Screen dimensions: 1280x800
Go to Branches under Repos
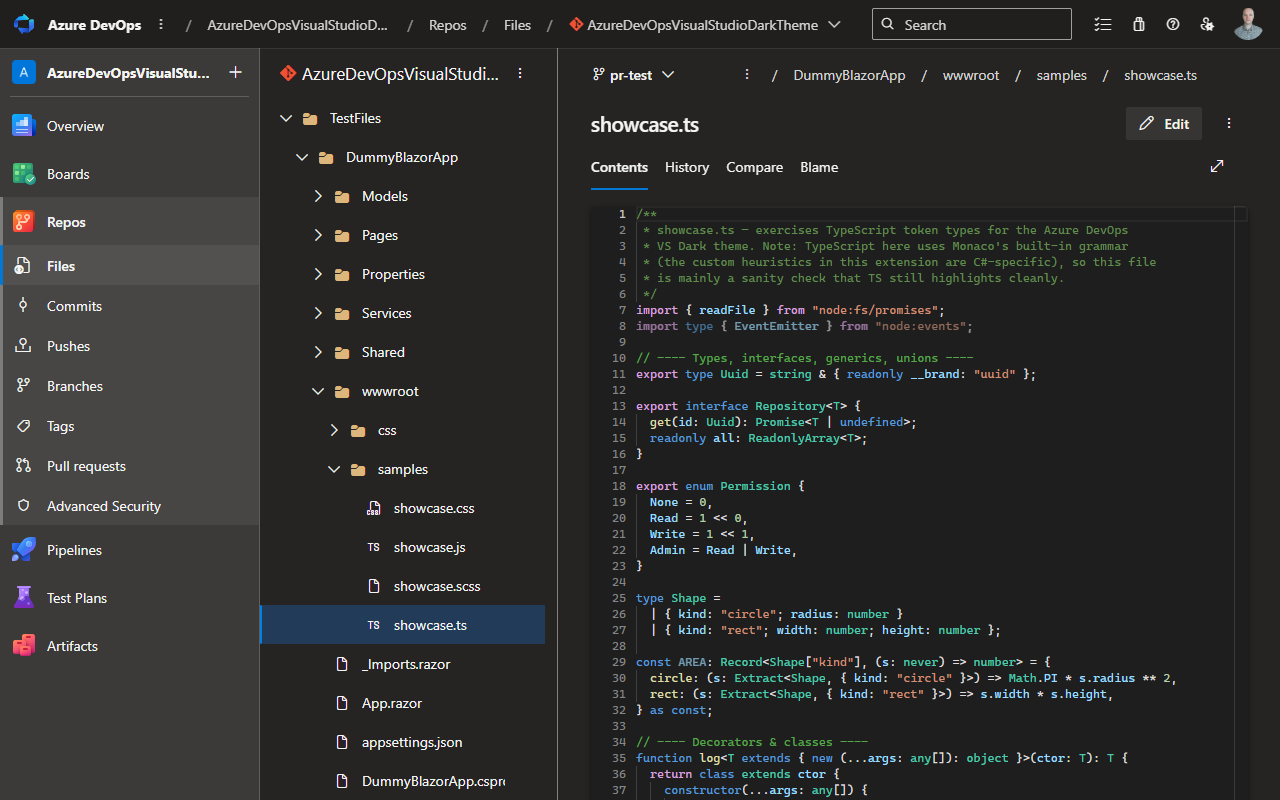point(130,386)
